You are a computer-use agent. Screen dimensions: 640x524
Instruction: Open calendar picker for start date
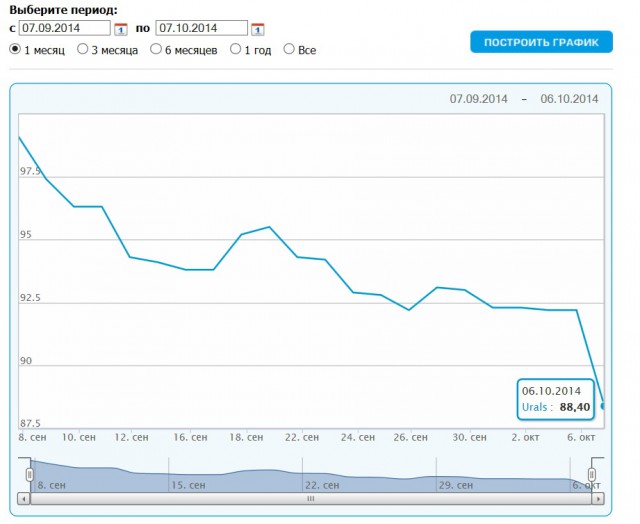click(121, 29)
